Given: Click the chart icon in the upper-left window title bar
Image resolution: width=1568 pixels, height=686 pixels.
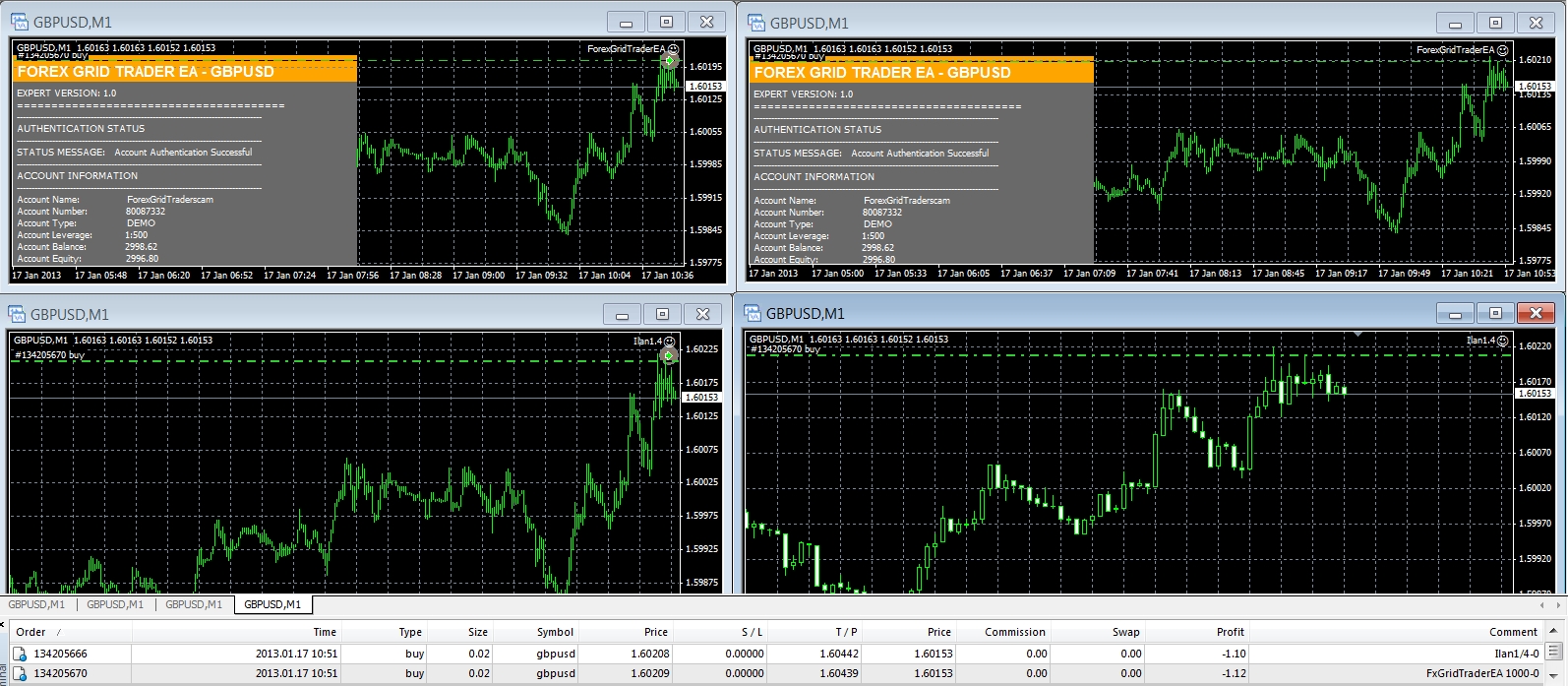Looking at the screenshot, I should point(19,22).
